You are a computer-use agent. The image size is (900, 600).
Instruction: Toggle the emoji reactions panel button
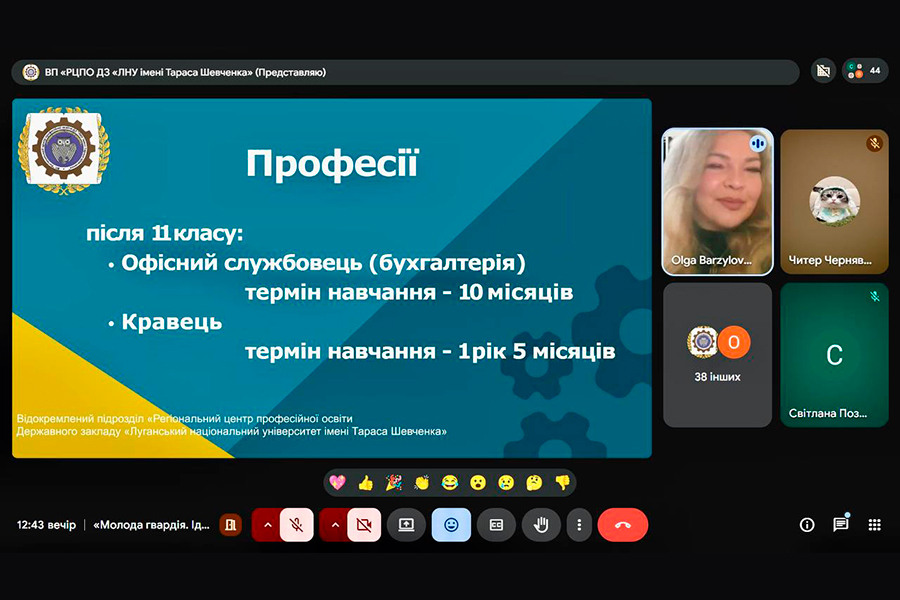point(451,525)
